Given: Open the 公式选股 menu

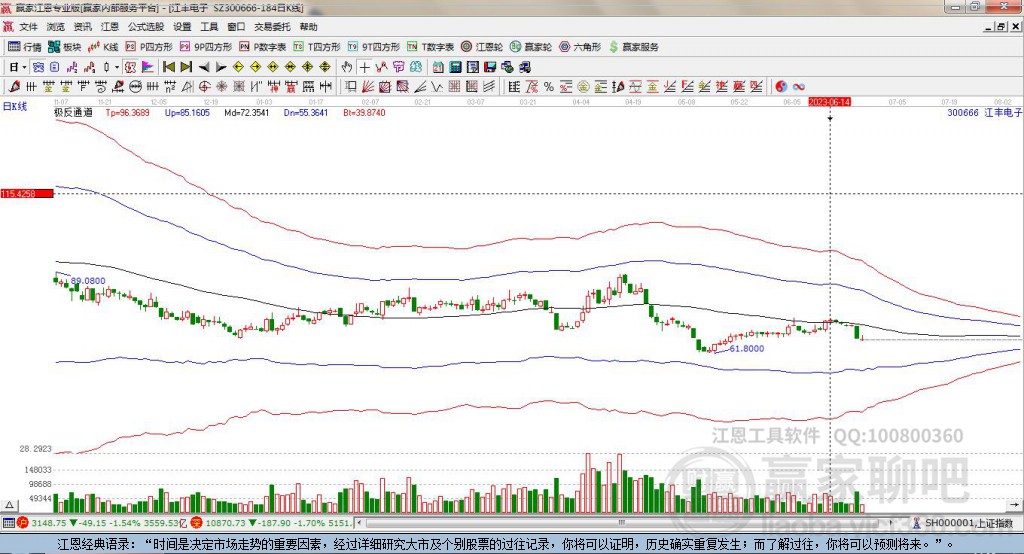Looking at the screenshot, I should point(145,27).
